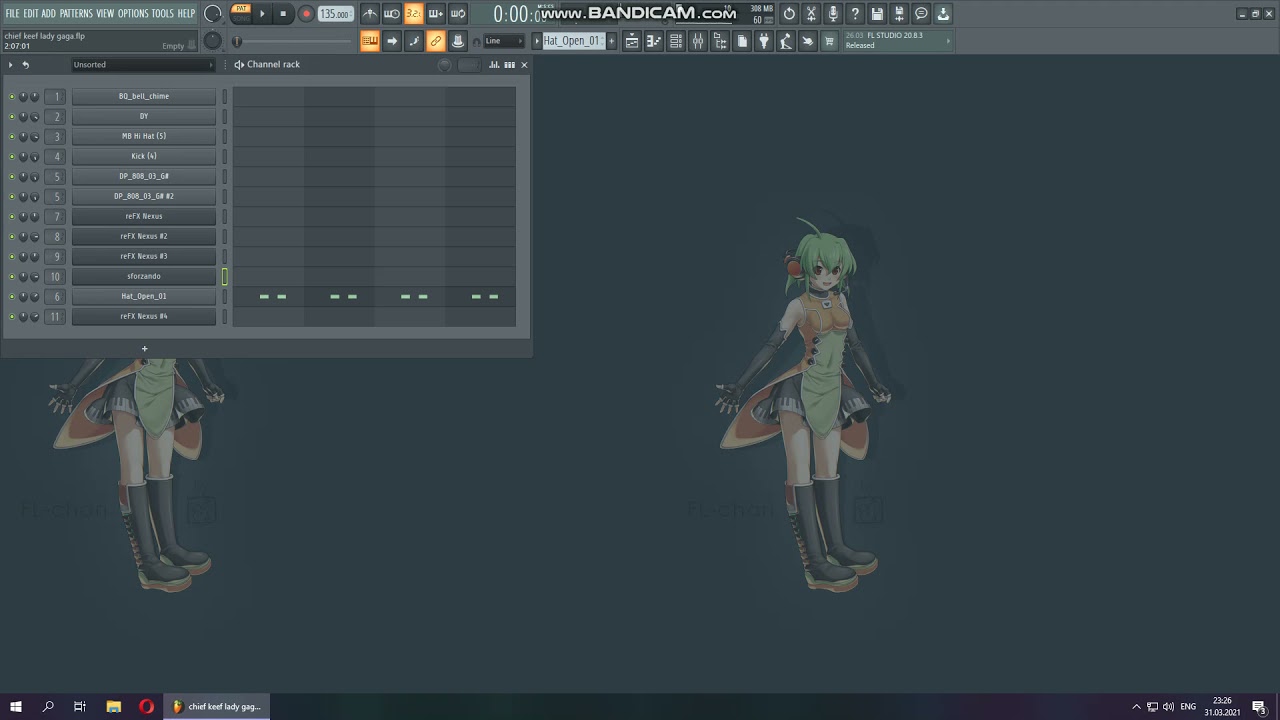Click the tempo field showing 135.000
Image resolution: width=1280 pixels, height=720 pixels.
click(x=335, y=14)
